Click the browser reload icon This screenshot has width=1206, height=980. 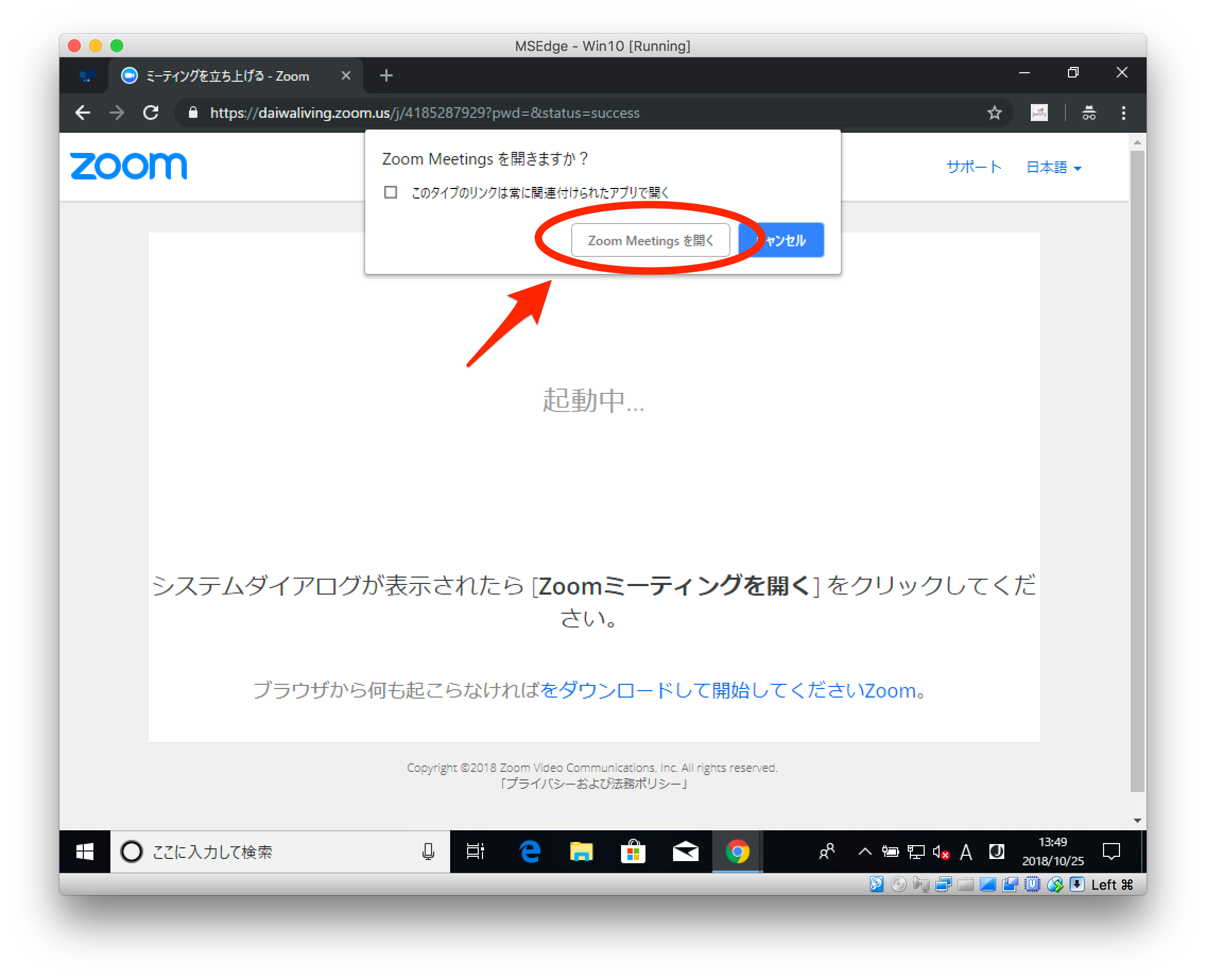[151, 113]
